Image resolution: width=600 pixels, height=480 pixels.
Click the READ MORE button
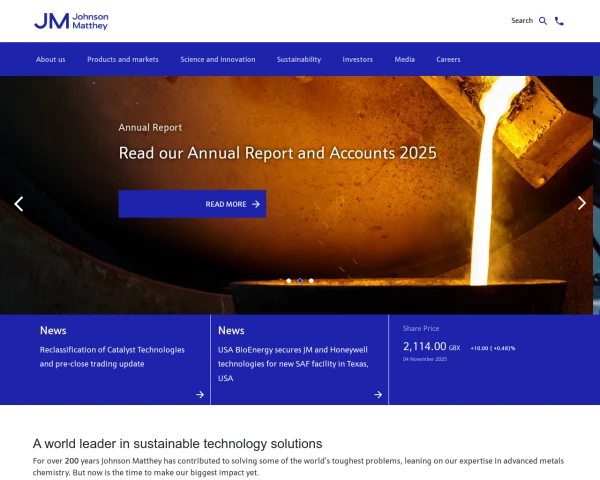click(192, 204)
